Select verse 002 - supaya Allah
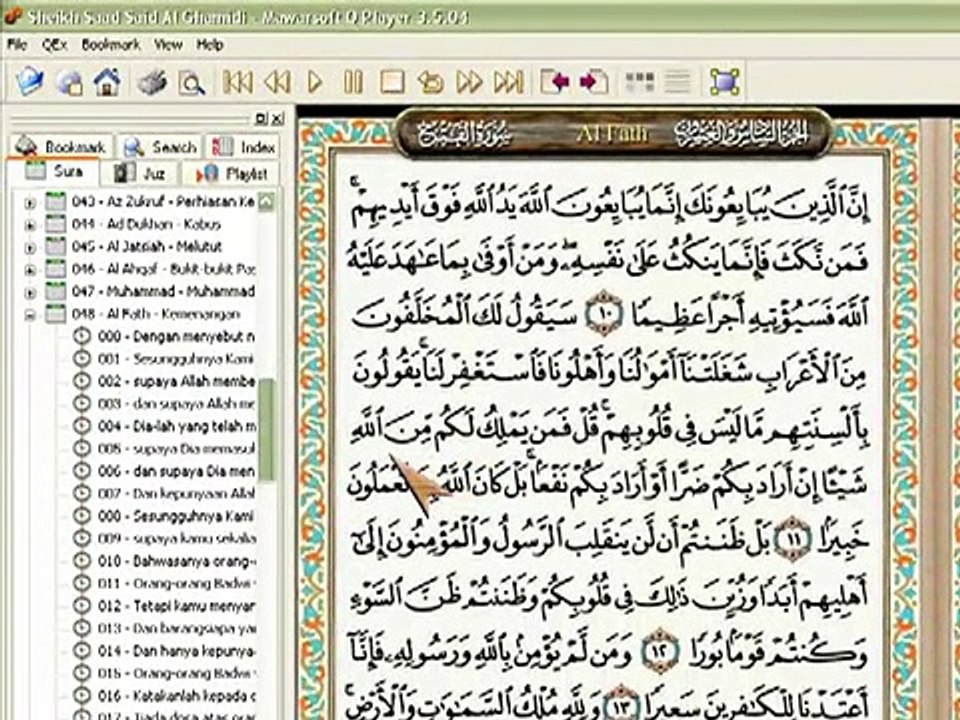 click(176, 381)
